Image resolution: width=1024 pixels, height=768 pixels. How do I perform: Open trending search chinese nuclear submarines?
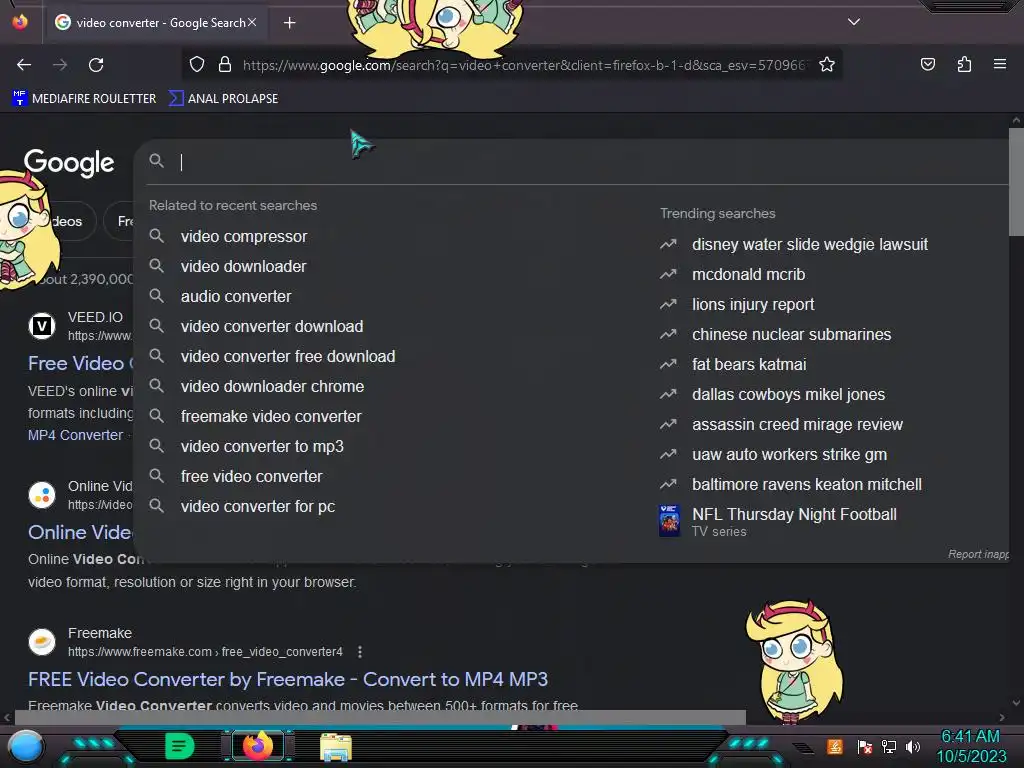[x=792, y=334]
